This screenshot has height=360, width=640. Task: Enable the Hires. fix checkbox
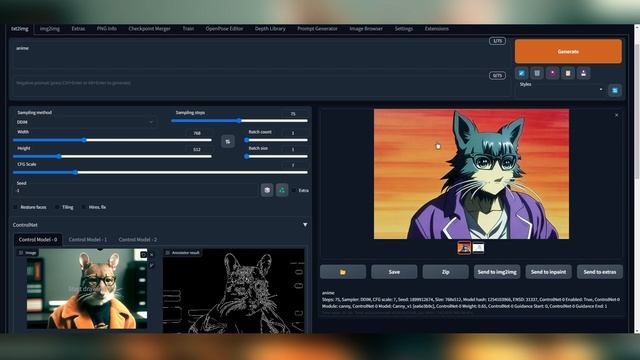click(x=84, y=207)
